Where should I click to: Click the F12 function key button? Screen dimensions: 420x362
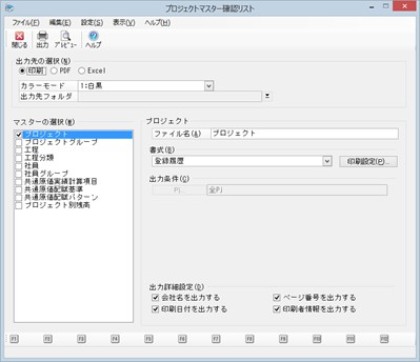(384, 339)
